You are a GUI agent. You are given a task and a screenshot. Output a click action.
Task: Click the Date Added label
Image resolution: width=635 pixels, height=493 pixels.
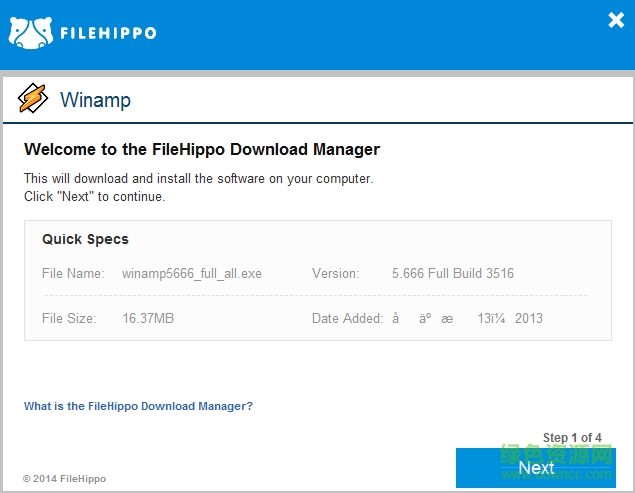click(x=347, y=318)
